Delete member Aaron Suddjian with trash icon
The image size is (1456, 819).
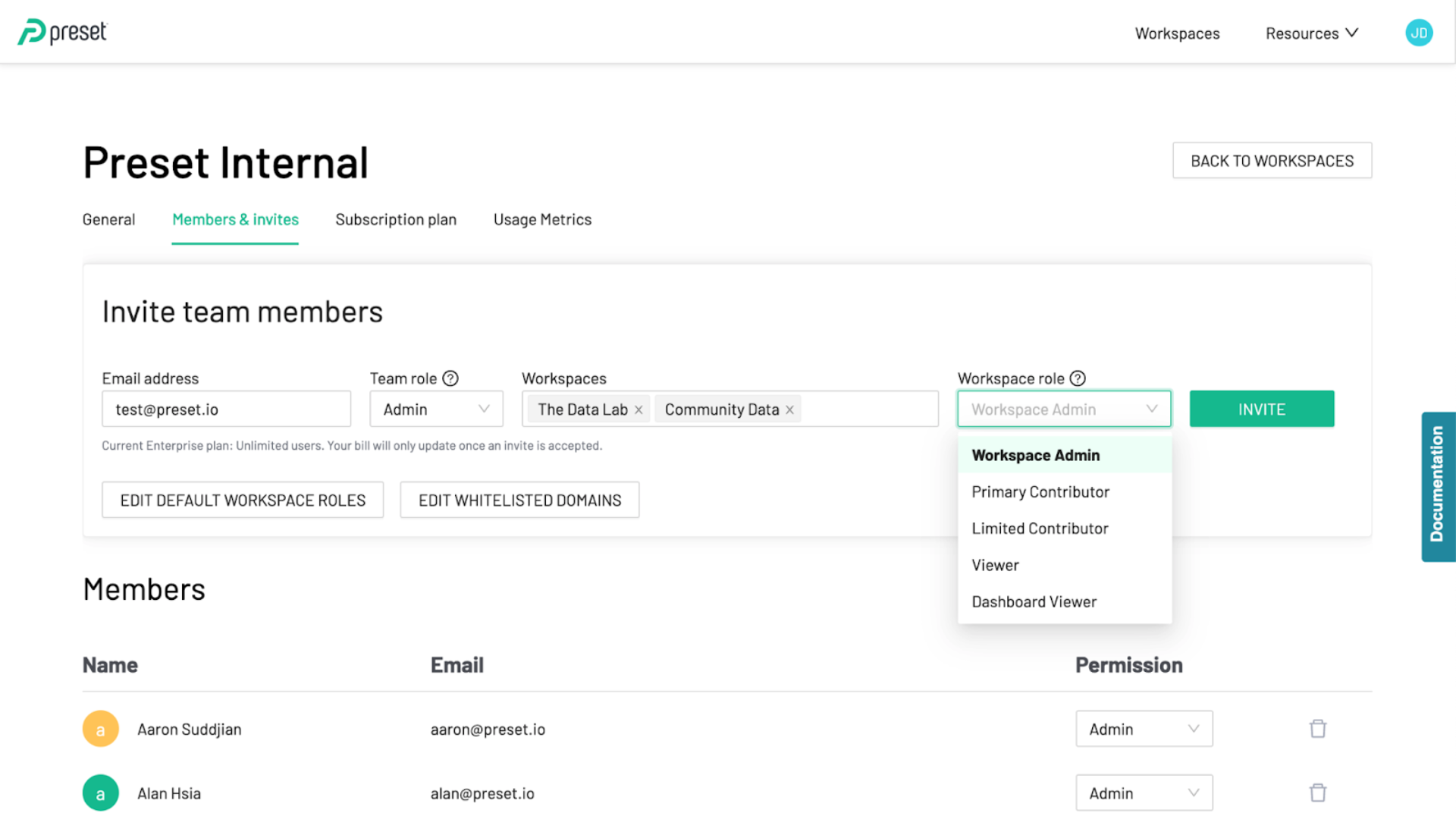pyautogui.click(x=1318, y=729)
